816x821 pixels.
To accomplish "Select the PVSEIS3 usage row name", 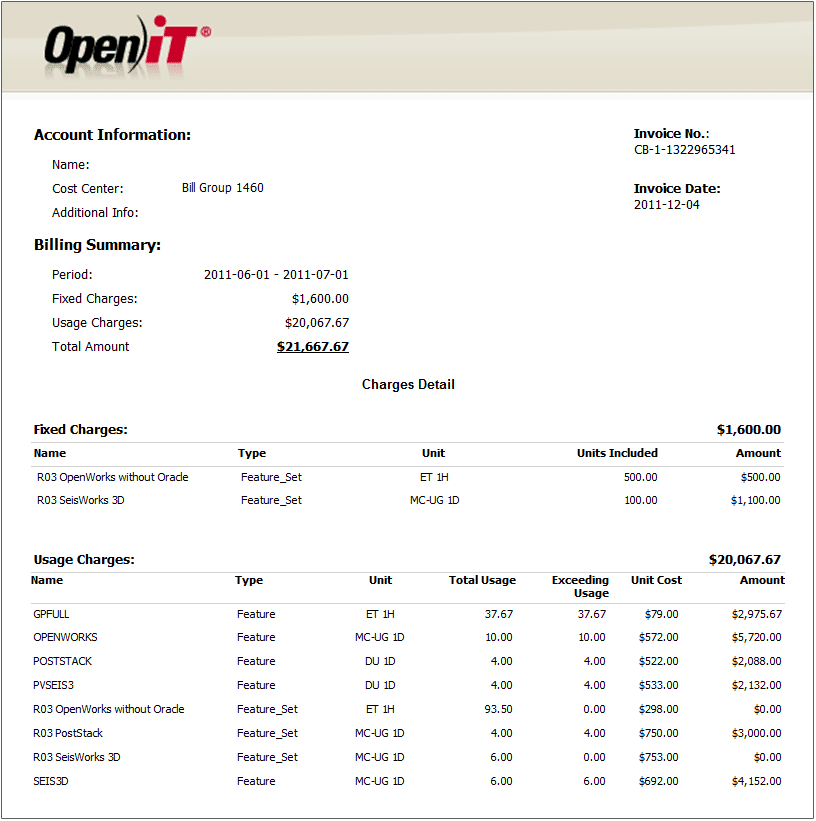I will click(x=53, y=685).
